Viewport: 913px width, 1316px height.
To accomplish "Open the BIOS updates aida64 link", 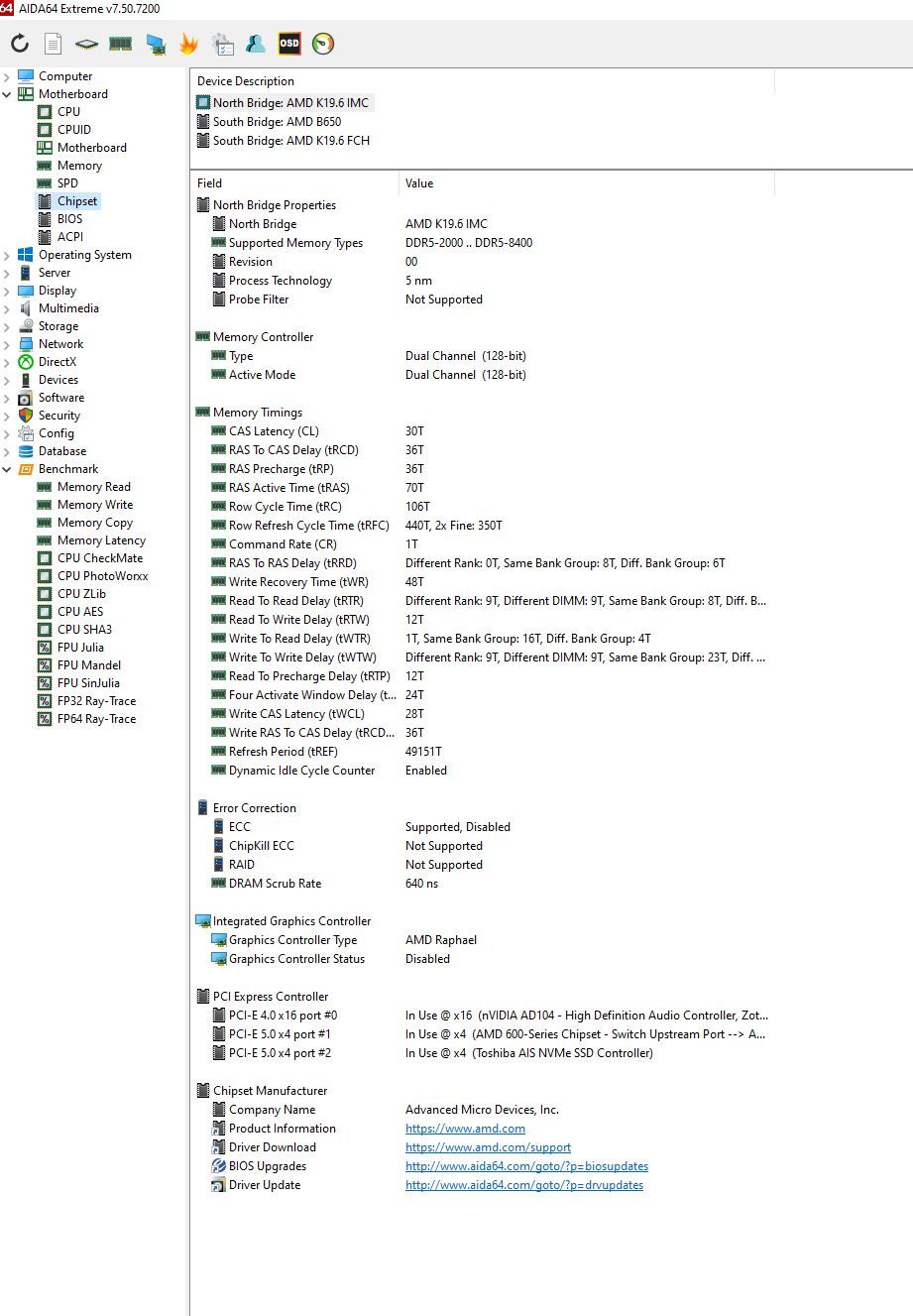I will pyautogui.click(x=526, y=1166).
